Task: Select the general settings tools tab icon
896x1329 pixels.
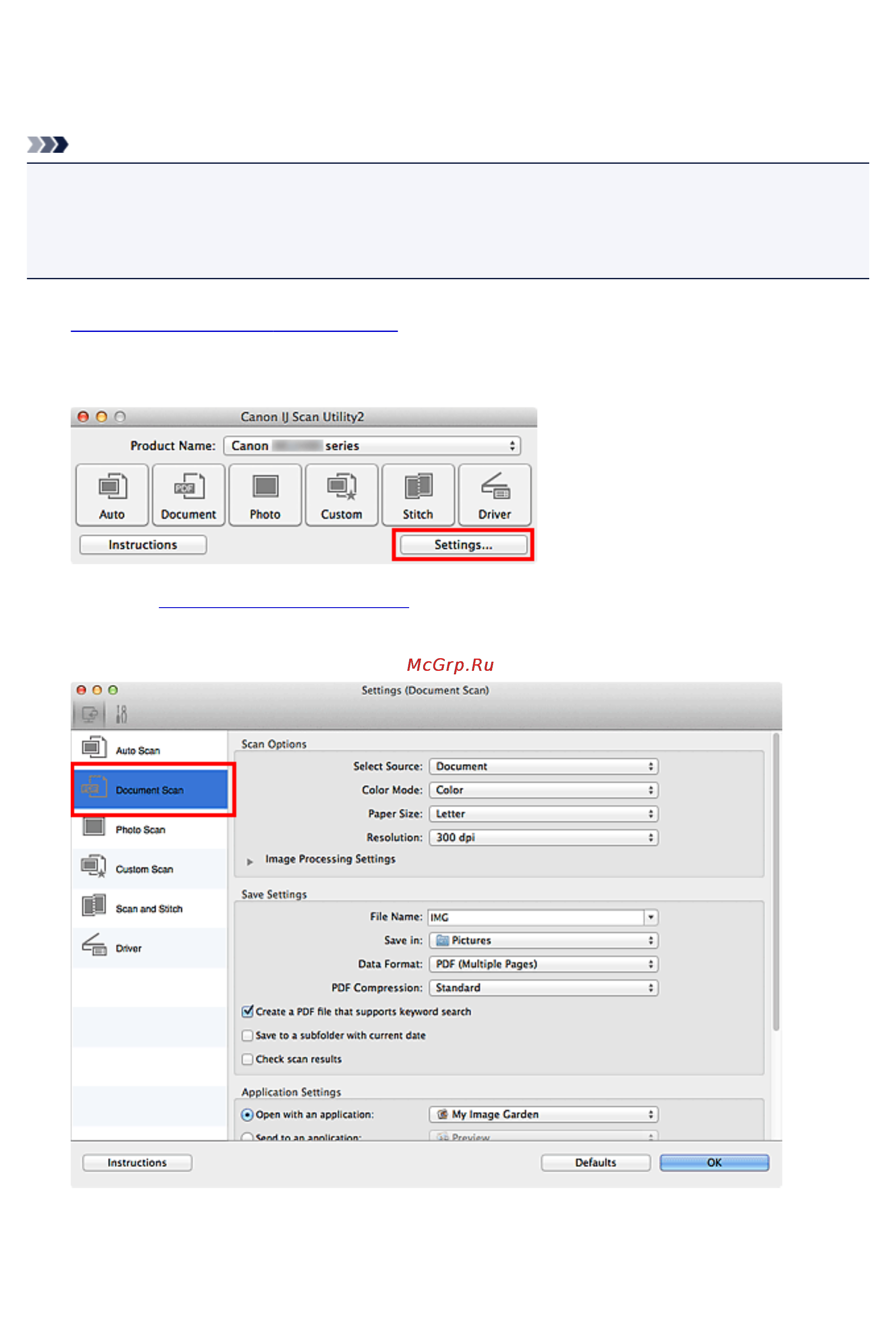Action: pyautogui.click(x=121, y=714)
